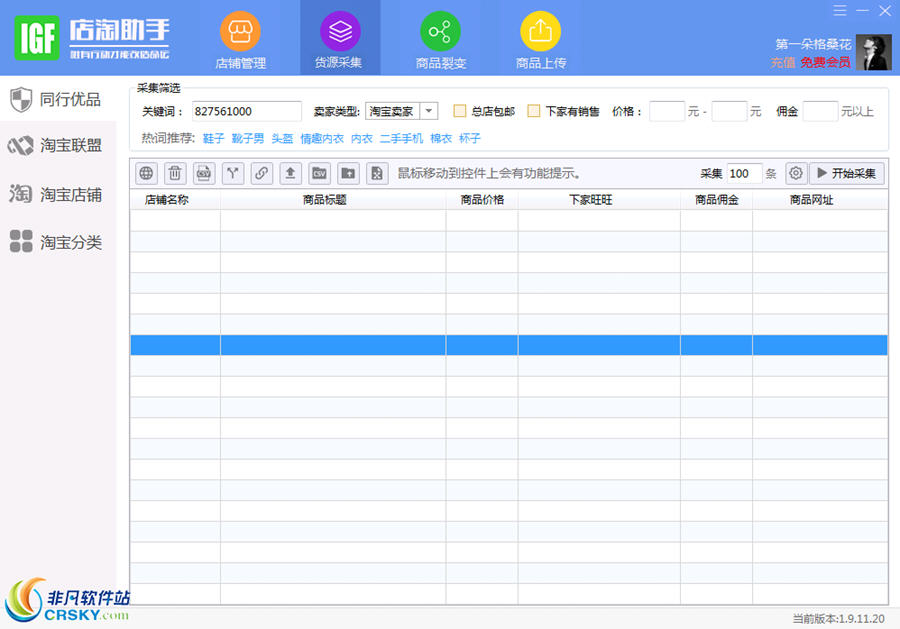This screenshot has width=900, height=629.
Task: Click the upload arrow toolbar icon
Action: point(290,173)
